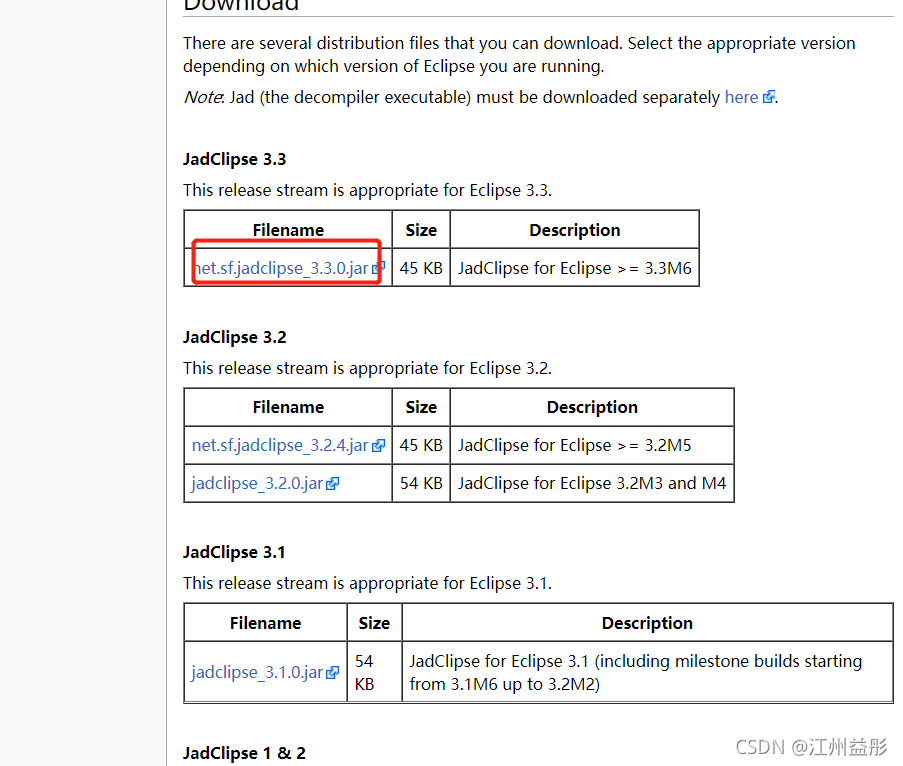Screen dimensions: 903x766
Task: Click external-link icon after jadclipse_3.2.4.jar
Action: tap(378, 446)
